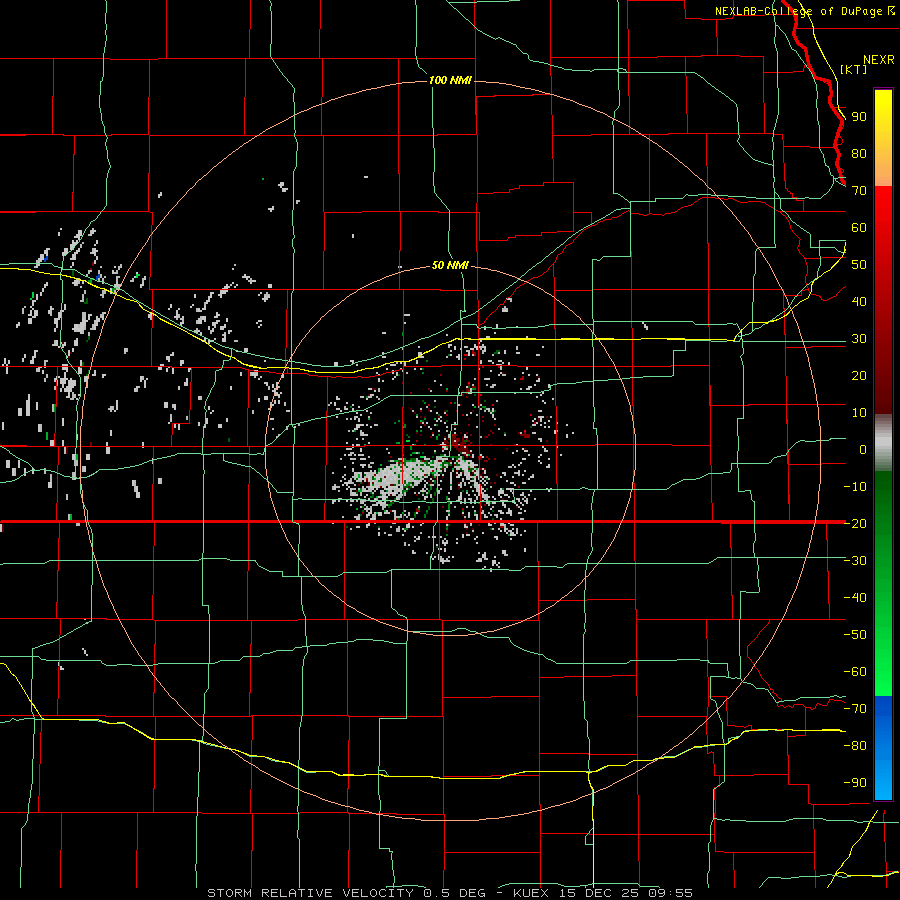Click the -30 value on the velocity scale

point(855,561)
